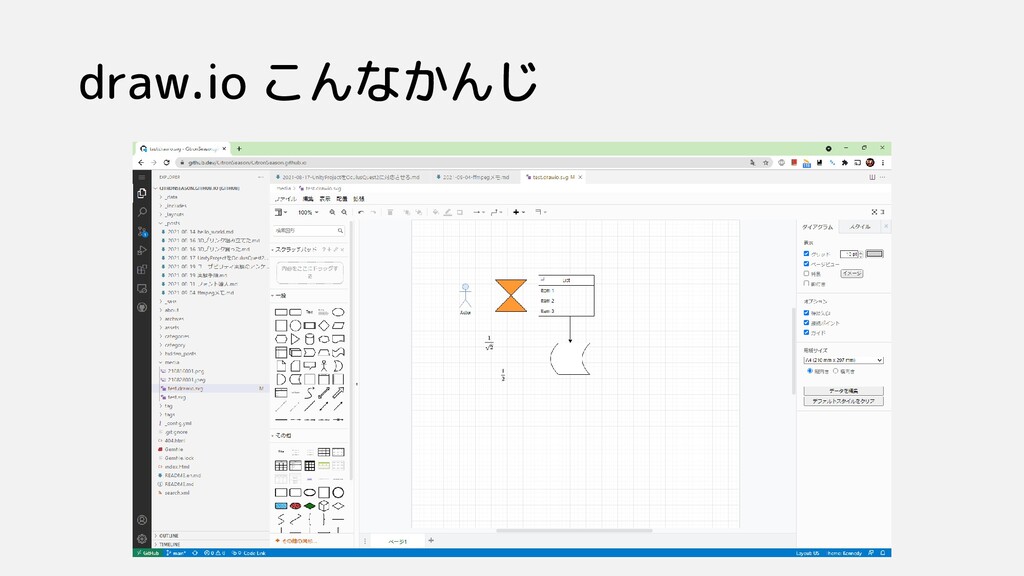Click the line color pencil icon

(x=448, y=212)
